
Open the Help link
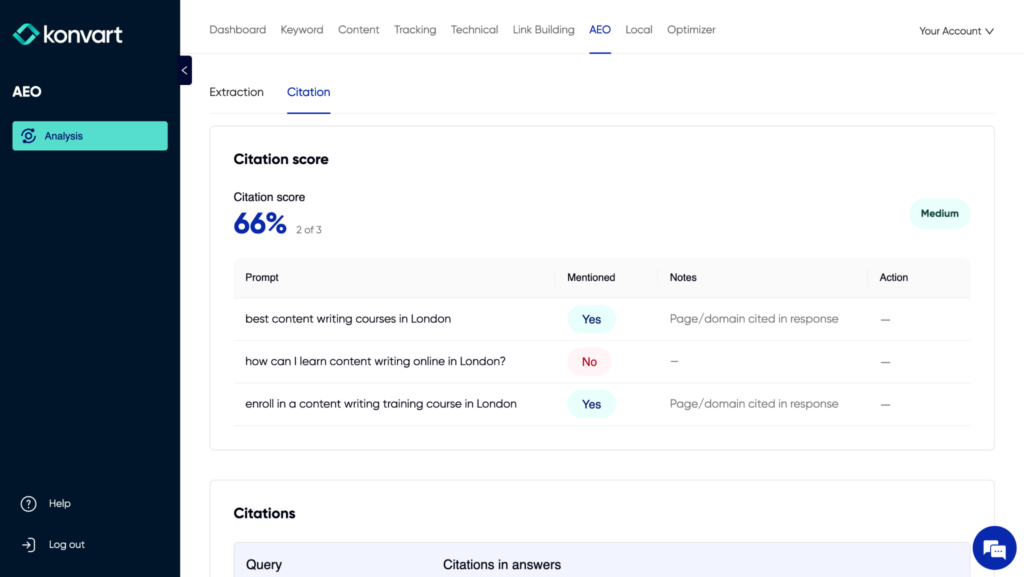click(x=59, y=503)
